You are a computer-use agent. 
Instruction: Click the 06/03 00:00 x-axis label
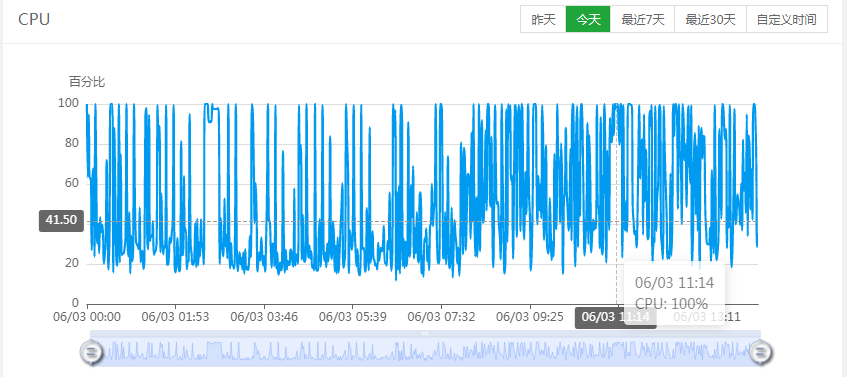[x=87, y=317]
